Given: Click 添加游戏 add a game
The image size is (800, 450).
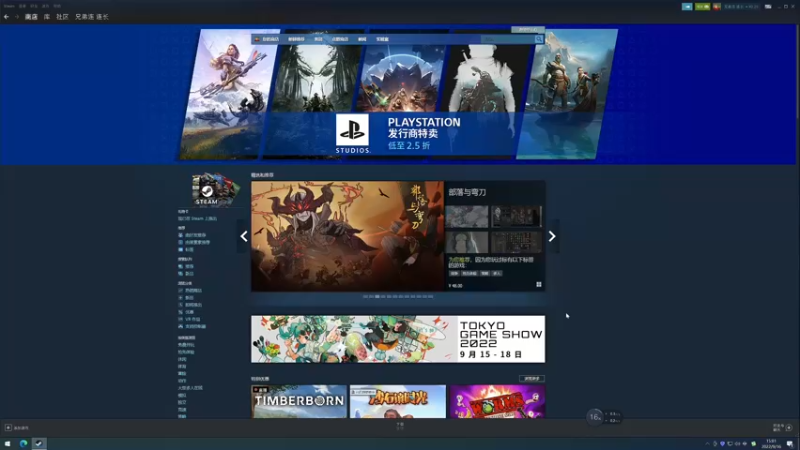Looking at the screenshot, I should coord(21,428).
